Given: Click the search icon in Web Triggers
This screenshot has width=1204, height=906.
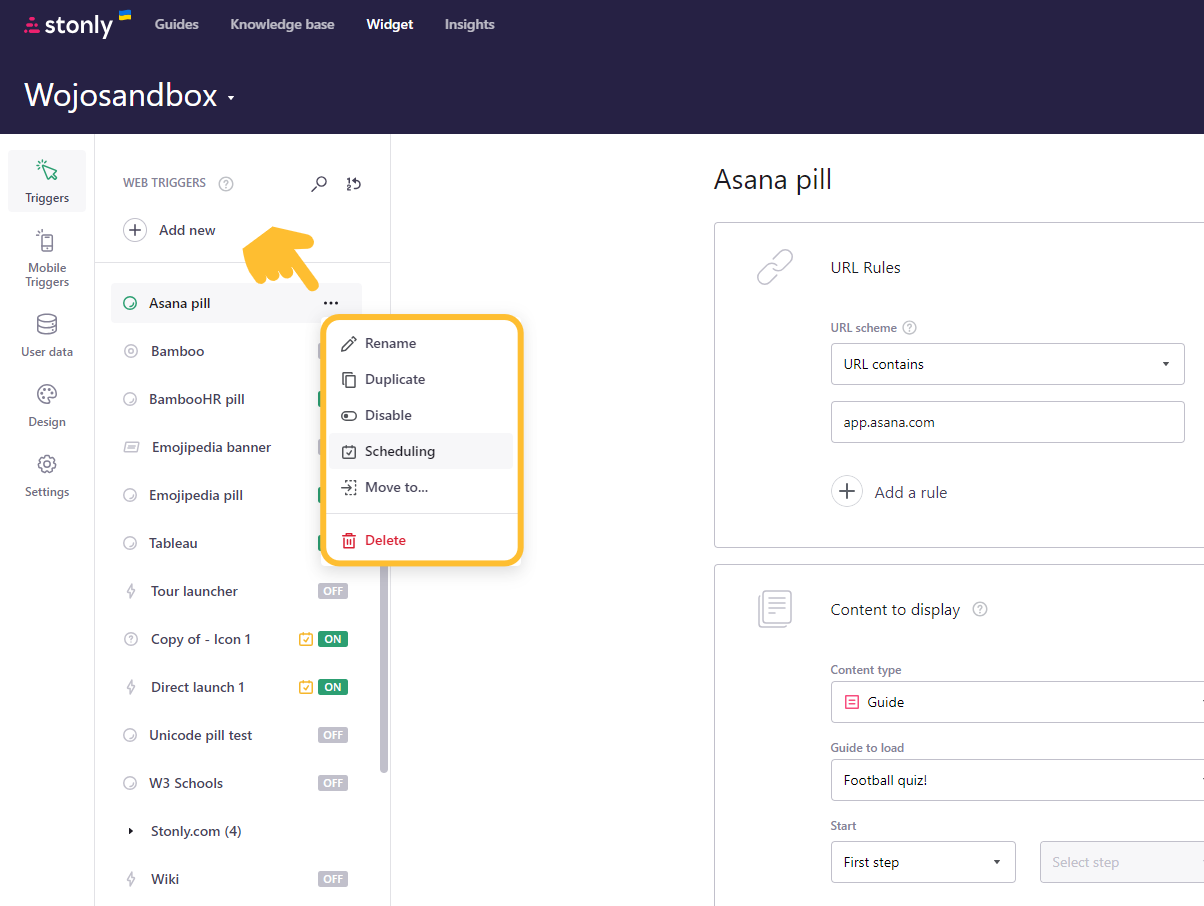Looking at the screenshot, I should tap(319, 184).
